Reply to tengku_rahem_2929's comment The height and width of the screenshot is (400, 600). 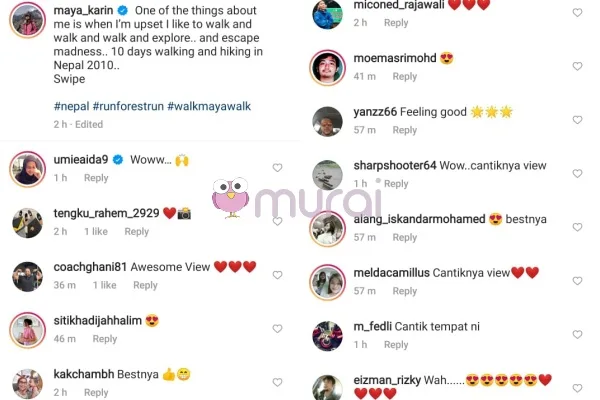click(x=137, y=232)
